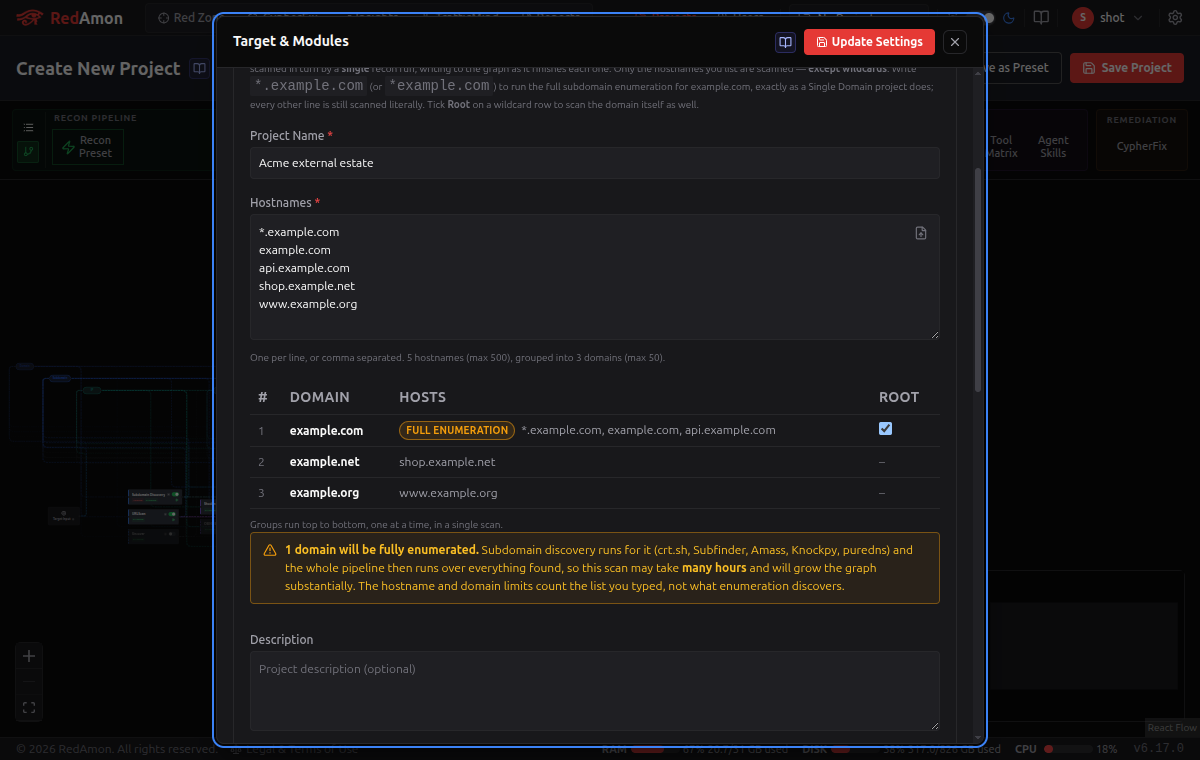
Task: Click the RedAmon logo in the top bar
Action: coord(70,17)
